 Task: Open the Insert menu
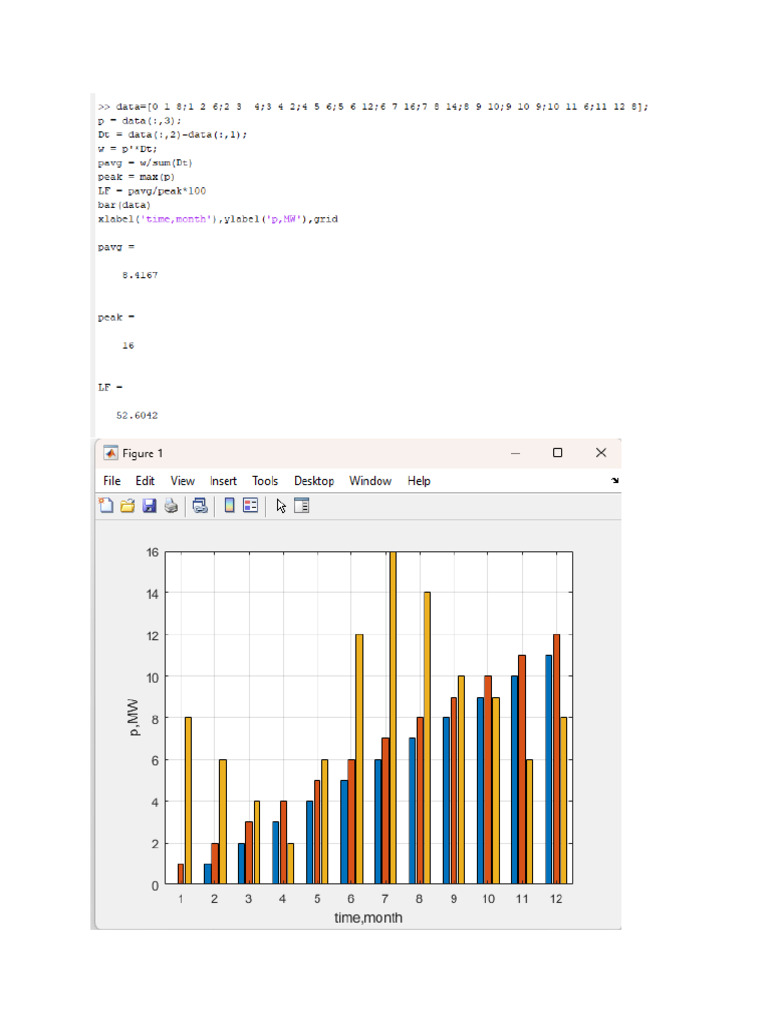[x=223, y=481]
